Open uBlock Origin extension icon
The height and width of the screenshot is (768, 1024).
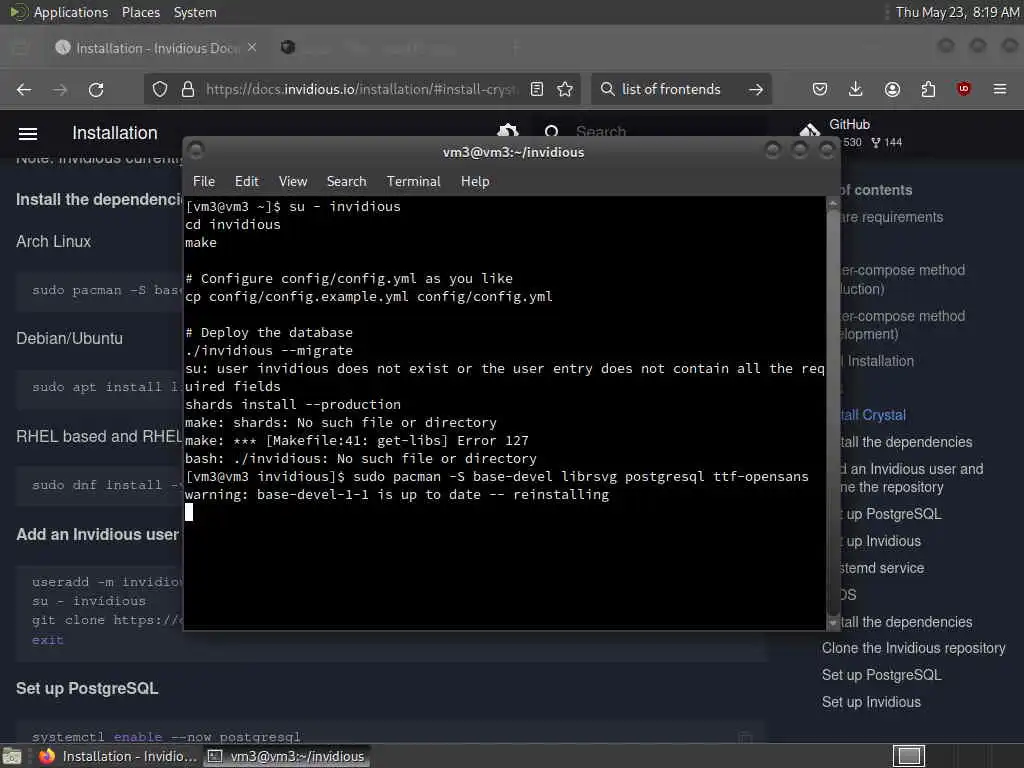[964, 89]
